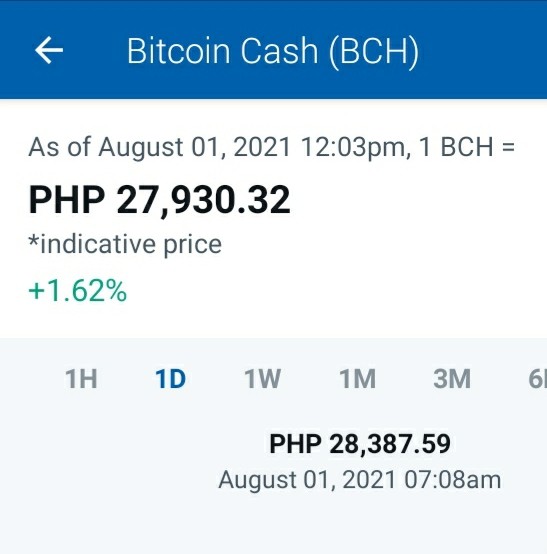
Task: Tap the PHP currency label in price
Action: (66, 200)
